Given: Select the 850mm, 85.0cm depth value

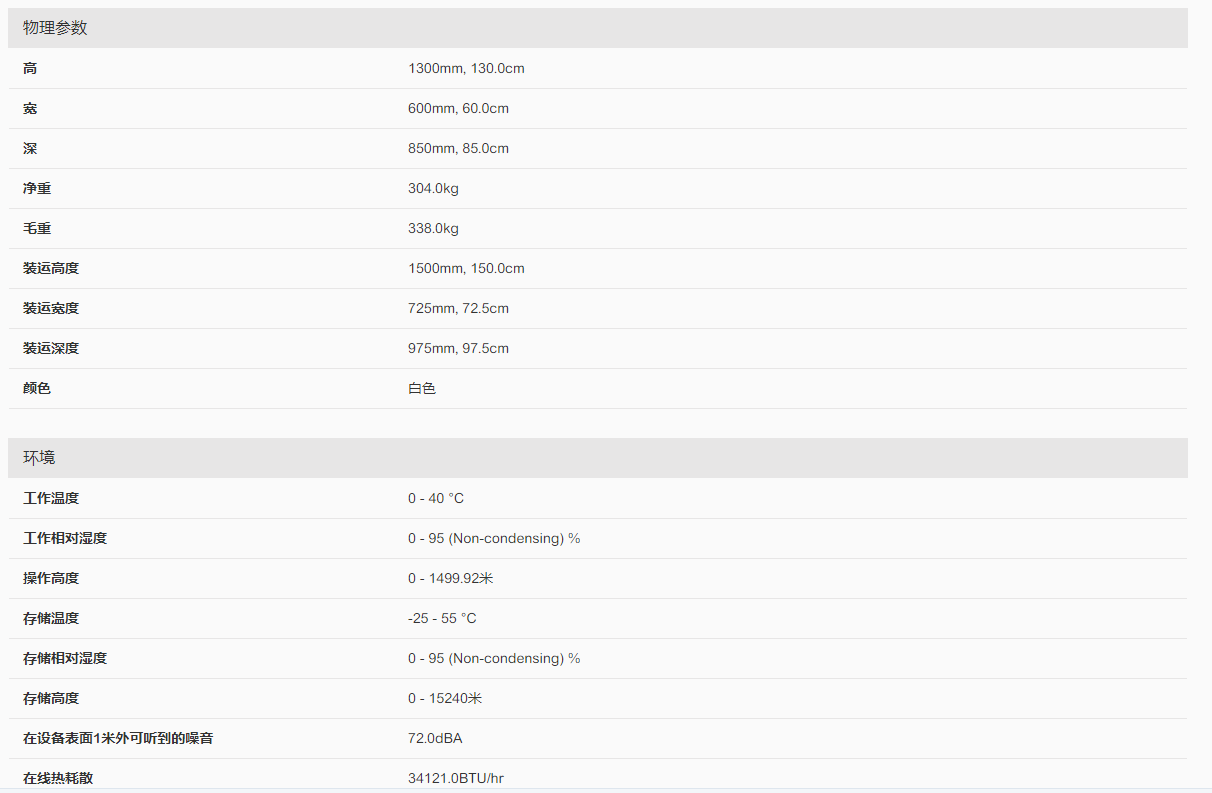Looking at the screenshot, I should coord(458,149).
